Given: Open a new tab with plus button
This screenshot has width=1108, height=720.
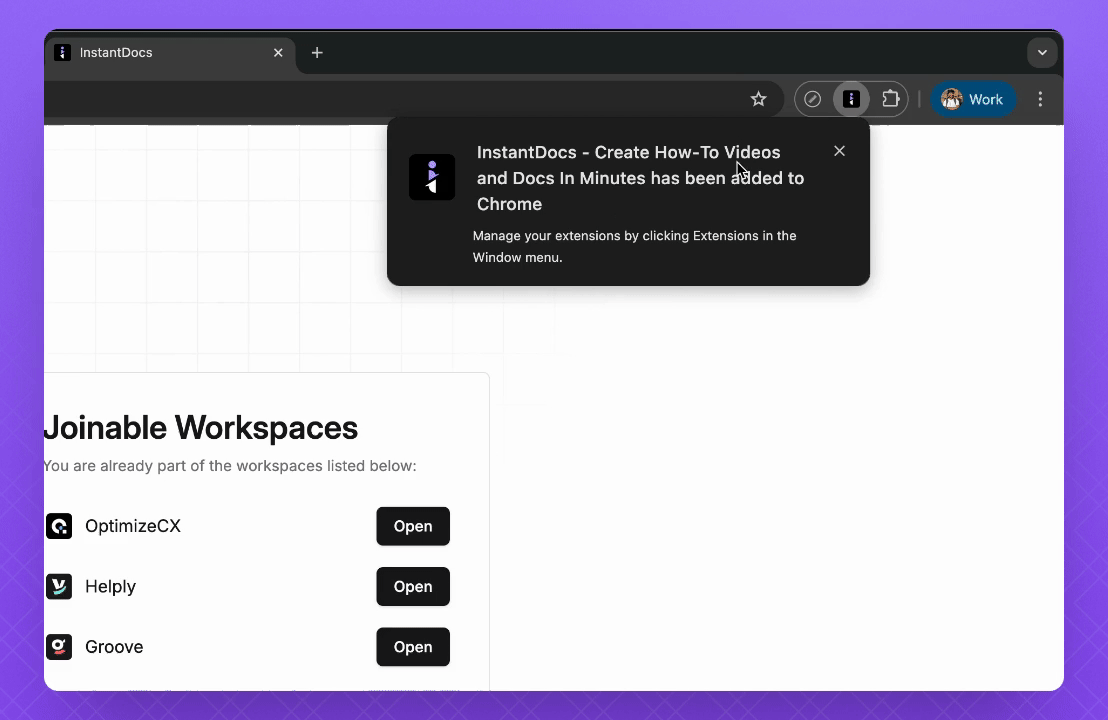Looking at the screenshot, I should [317, 53].
